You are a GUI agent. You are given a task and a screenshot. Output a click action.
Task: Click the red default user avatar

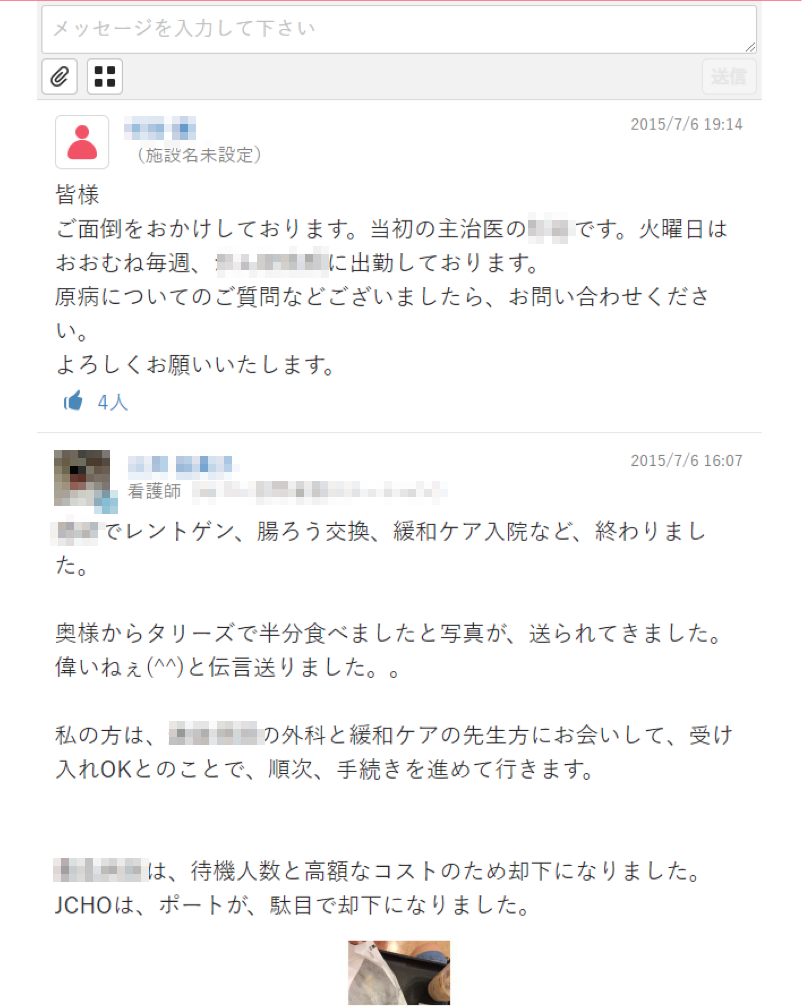(x=82, y=142)
